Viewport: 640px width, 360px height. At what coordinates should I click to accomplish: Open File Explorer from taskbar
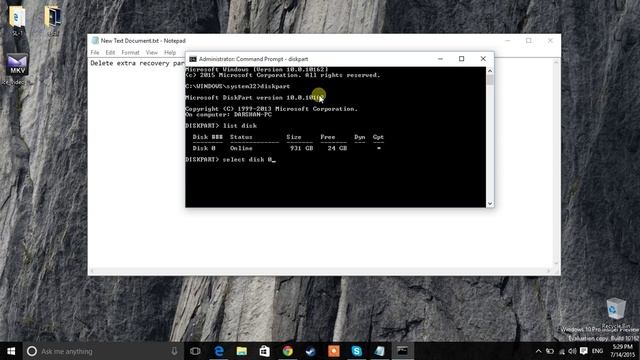tap(242, 351)
